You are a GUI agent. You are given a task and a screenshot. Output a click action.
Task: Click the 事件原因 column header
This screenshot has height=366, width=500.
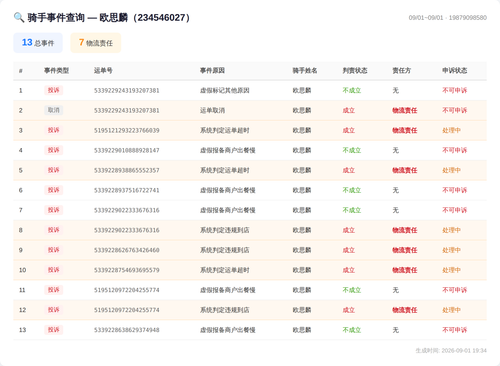(212, 70)
